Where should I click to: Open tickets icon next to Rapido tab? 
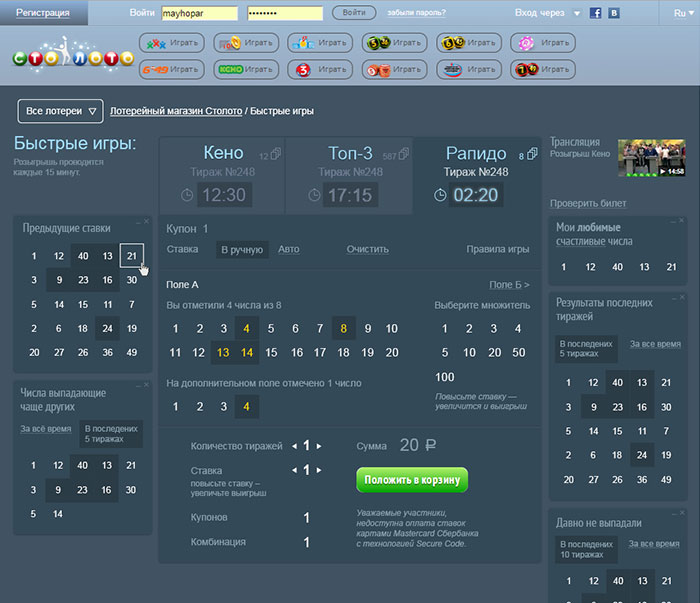tap(531, 153)
